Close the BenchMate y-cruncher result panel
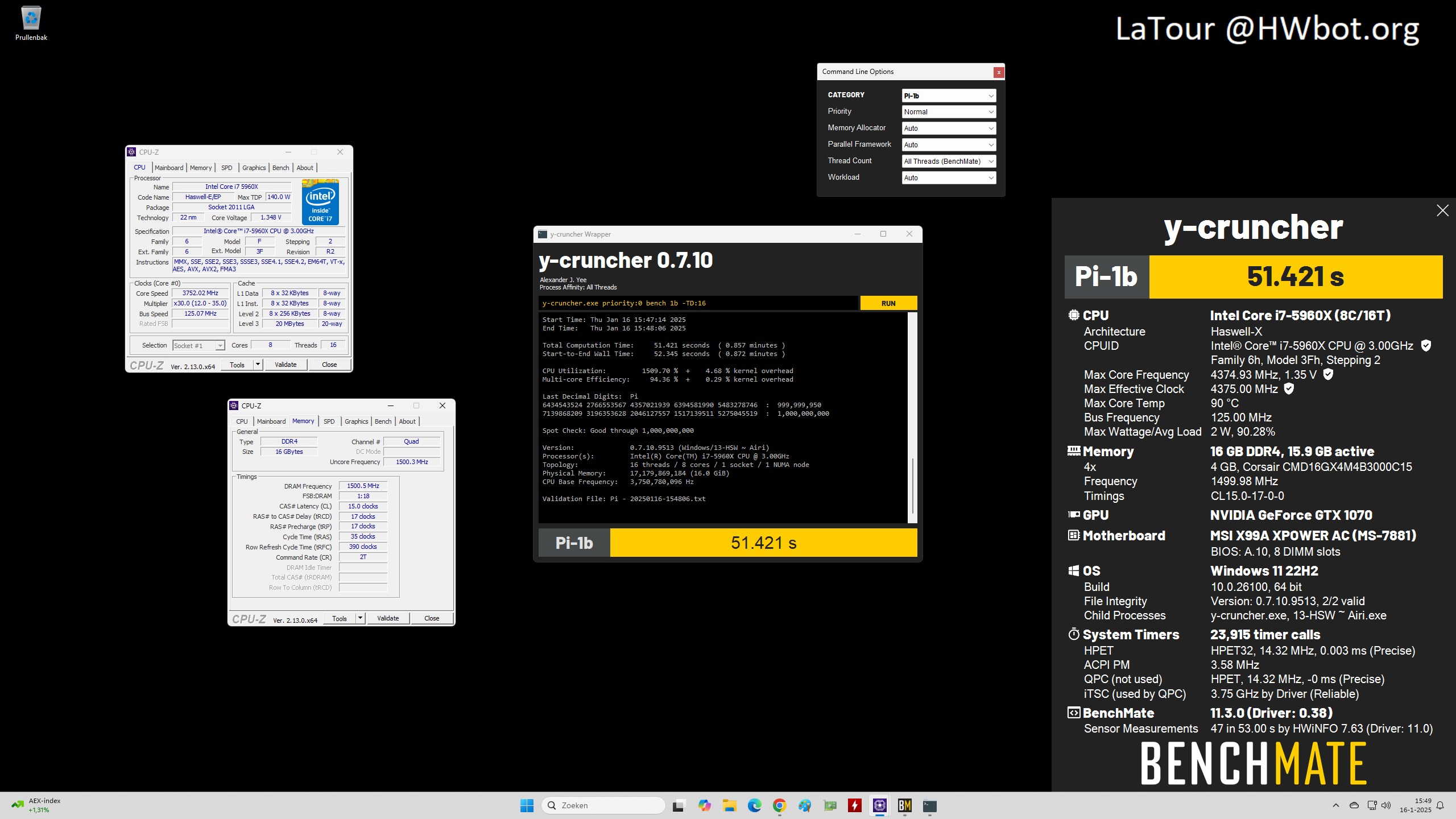Viewport: 1456px width, 819px height. [1442, 210]
